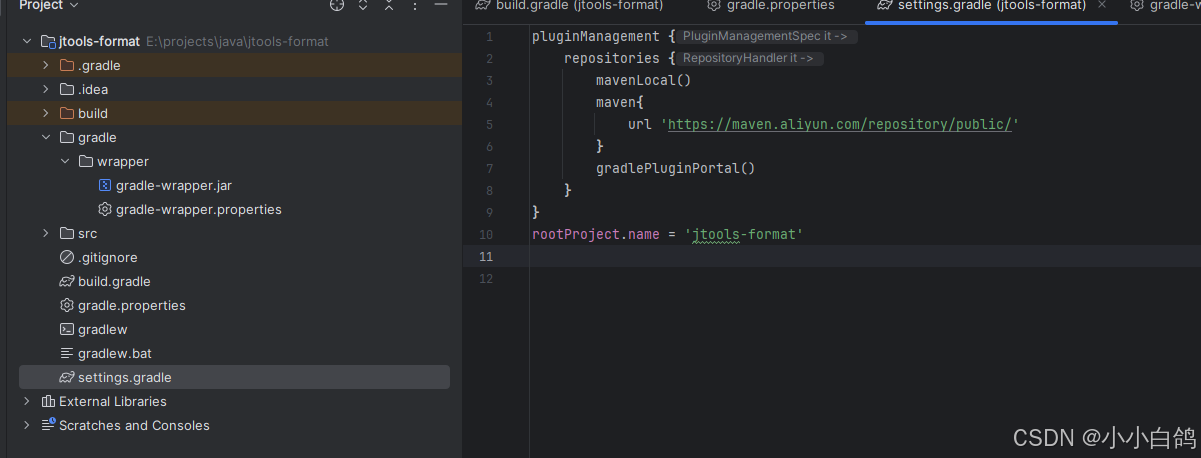This screenshot has width=1201, height=458.
Task: Open gradle.properties in project tree
Action: (132, 306)
